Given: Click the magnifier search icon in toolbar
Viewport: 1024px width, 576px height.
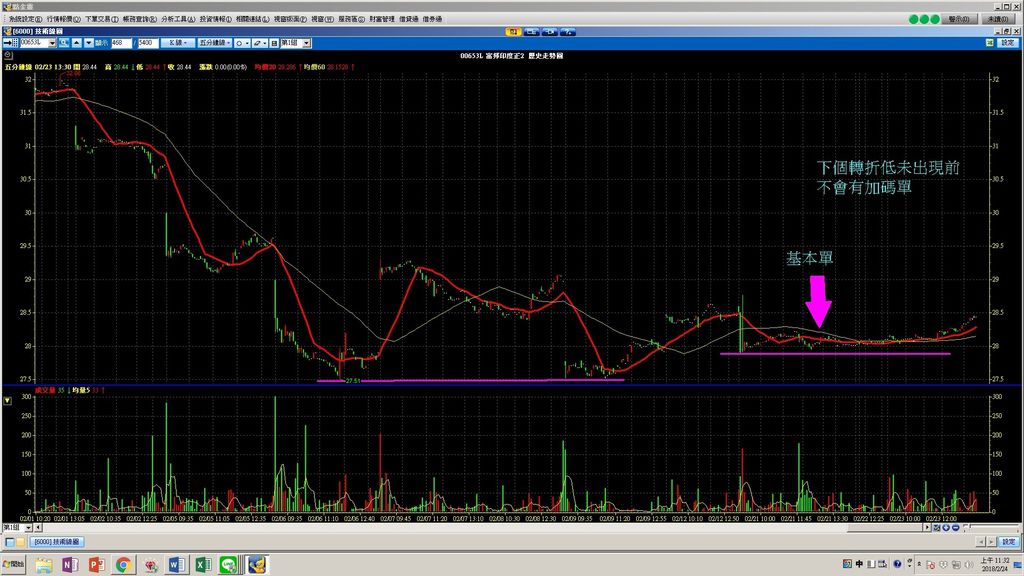Looking at the screenshot, I should click(x=64, y=42).
